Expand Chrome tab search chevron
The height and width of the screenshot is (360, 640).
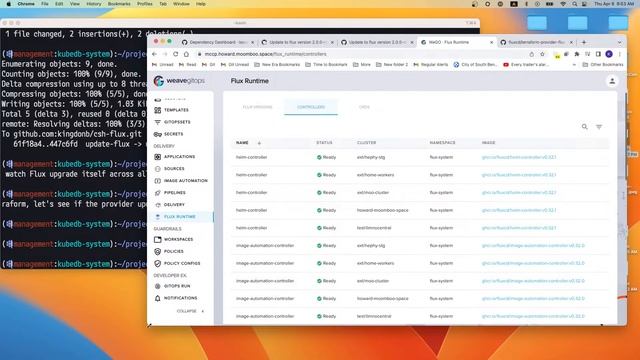(x=619, y=42)
